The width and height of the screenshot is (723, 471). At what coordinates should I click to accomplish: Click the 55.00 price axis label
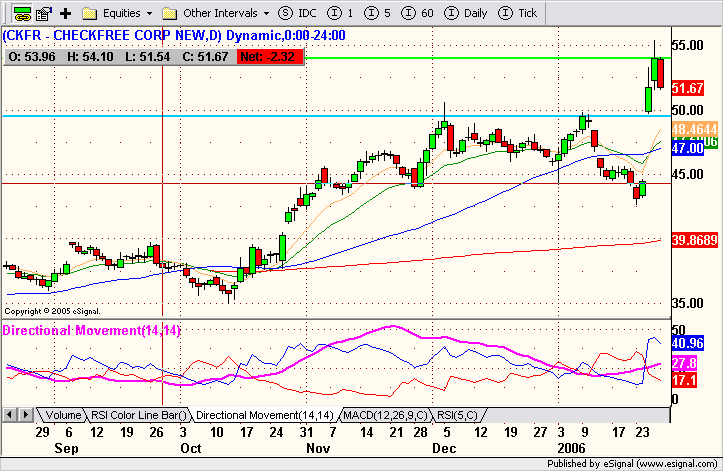(x=687, y=45)
